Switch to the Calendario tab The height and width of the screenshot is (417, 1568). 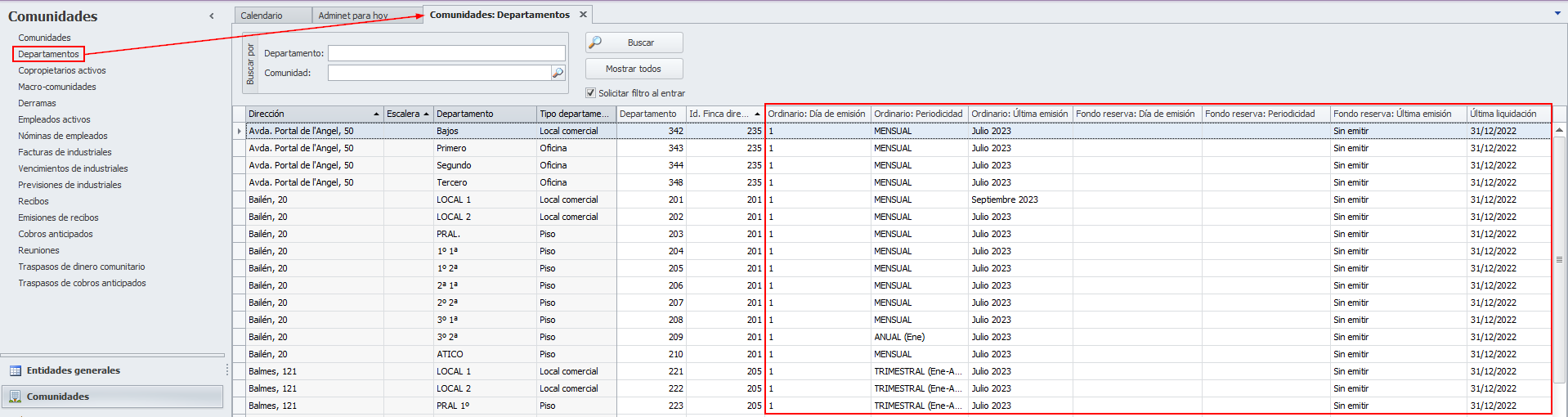pos(262,16)
